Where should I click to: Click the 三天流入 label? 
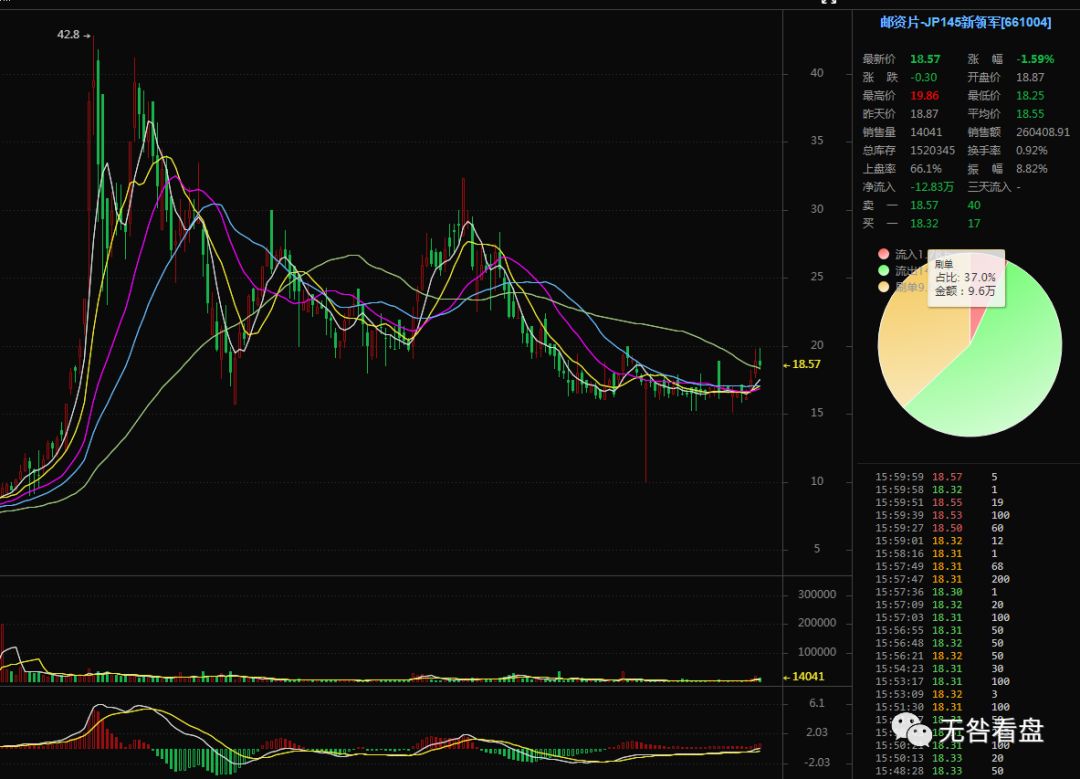tap(989, 187)
